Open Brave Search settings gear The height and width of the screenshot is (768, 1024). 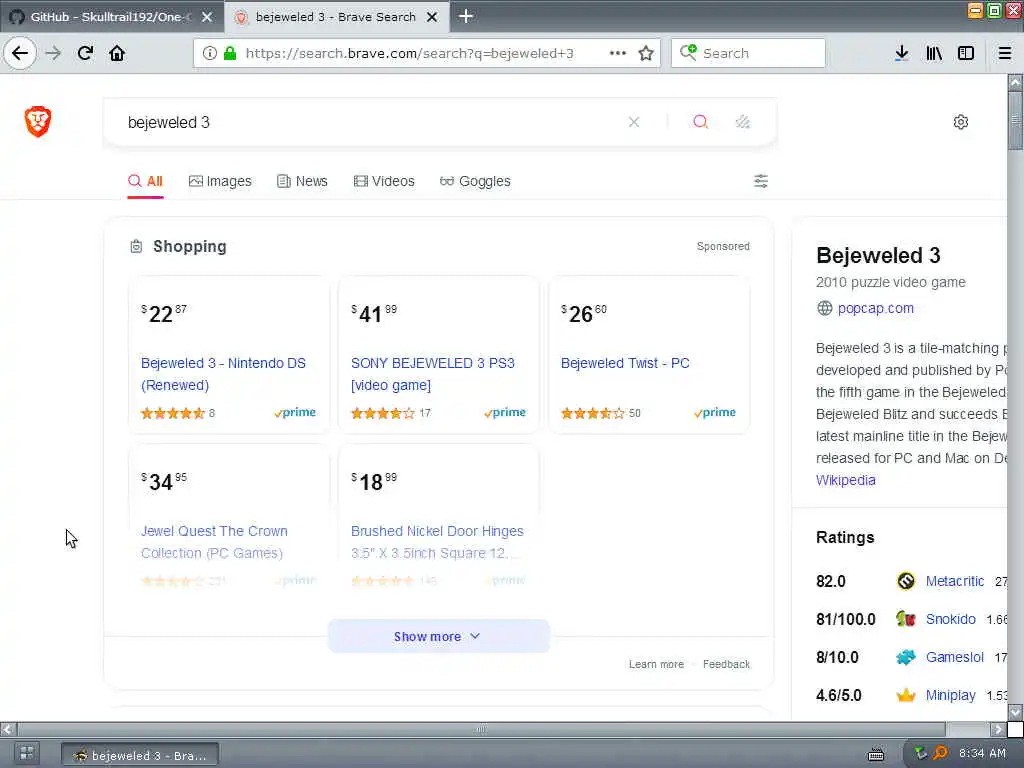tap(961, 121)
